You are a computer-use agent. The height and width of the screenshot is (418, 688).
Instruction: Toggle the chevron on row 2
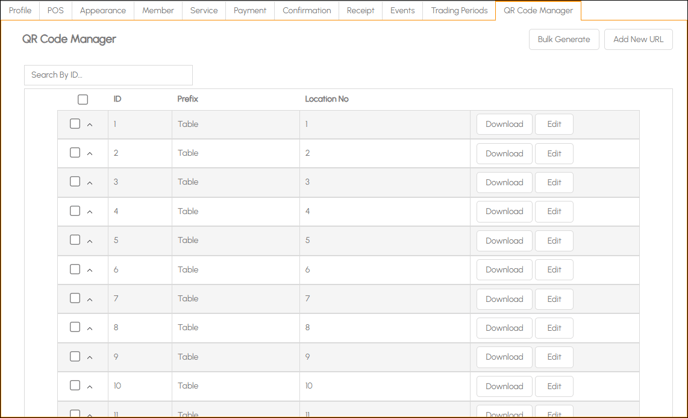(x=90, y=154)
